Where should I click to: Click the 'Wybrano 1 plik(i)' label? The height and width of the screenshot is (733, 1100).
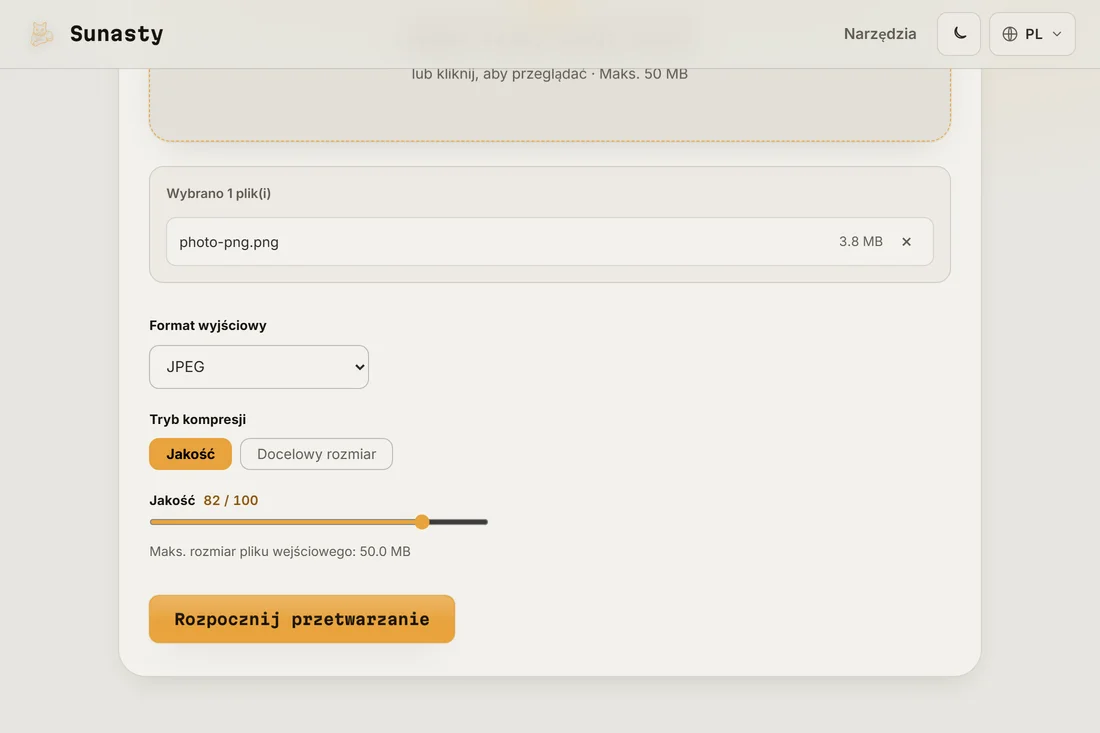(x=218, y=194)
